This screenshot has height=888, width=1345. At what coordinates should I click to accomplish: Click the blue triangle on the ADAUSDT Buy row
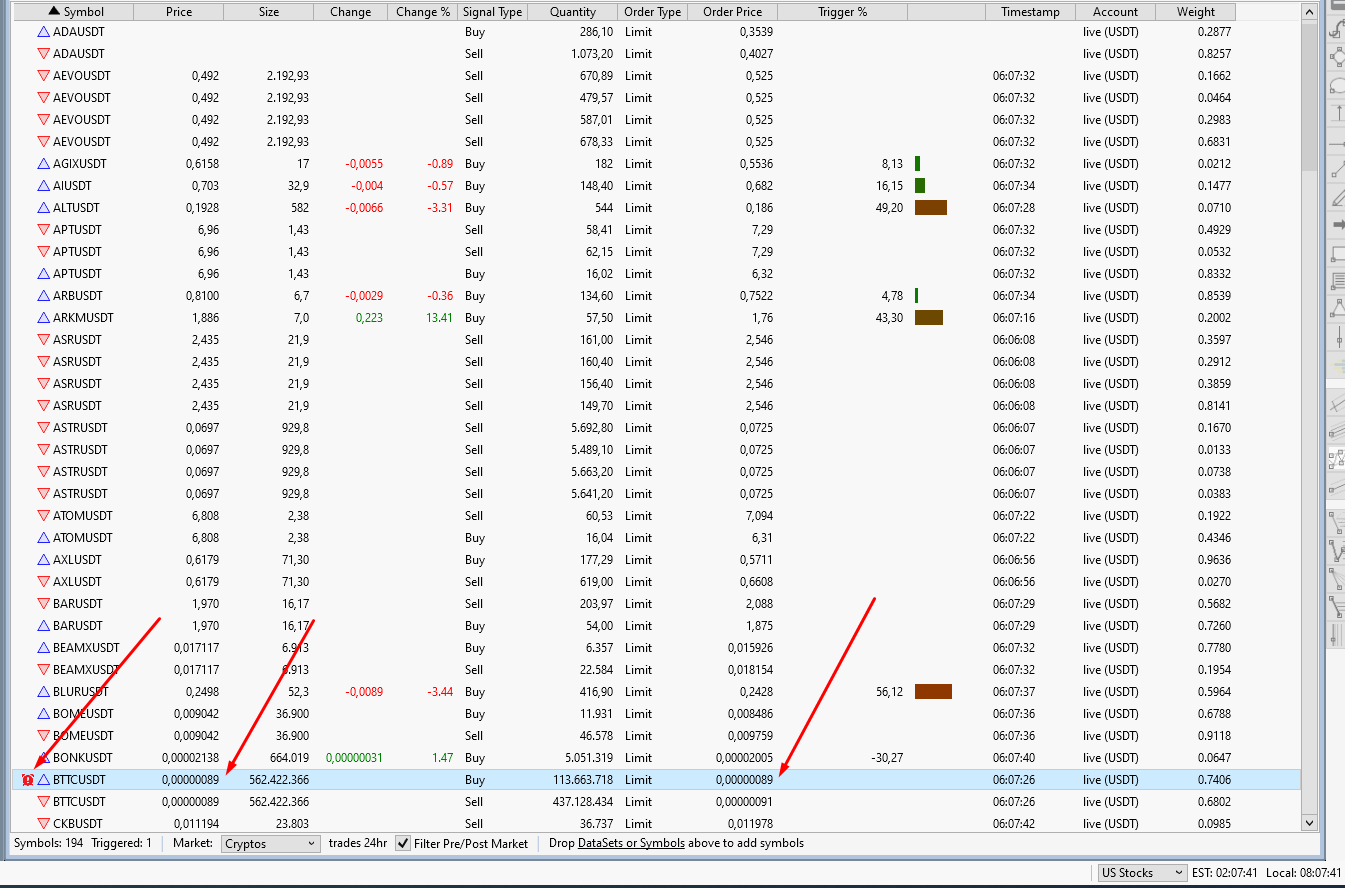[x=43, y=32]
